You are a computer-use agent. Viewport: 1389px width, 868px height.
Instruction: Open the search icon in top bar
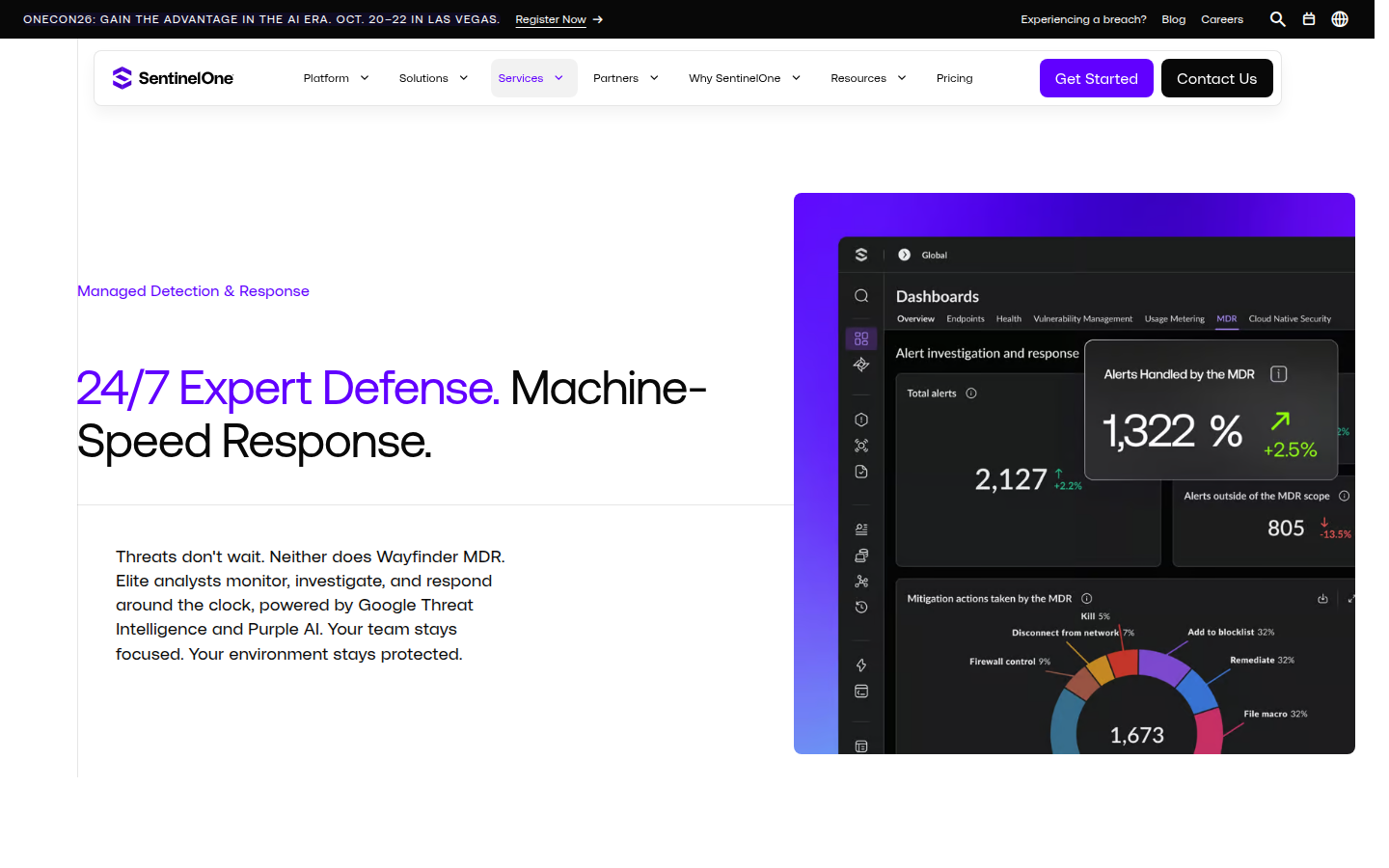(1278, 19)
